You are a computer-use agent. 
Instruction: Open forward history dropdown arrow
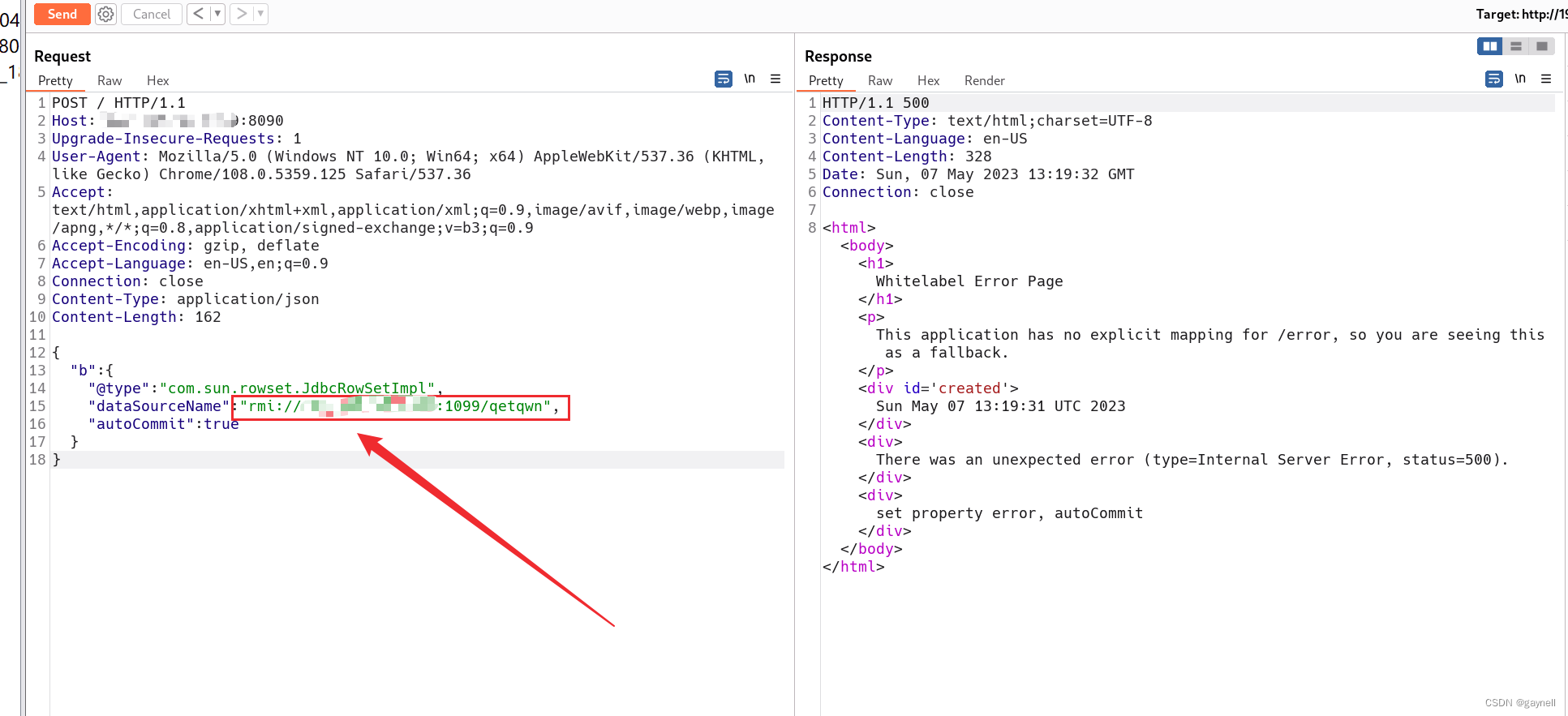click(x=260, y=14)
